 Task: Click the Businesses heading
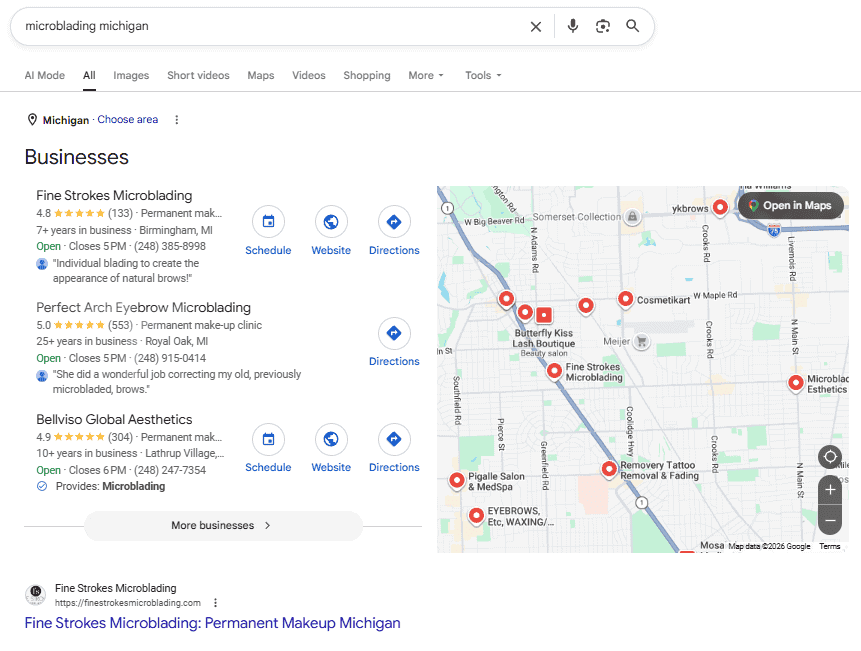(76, 157)
